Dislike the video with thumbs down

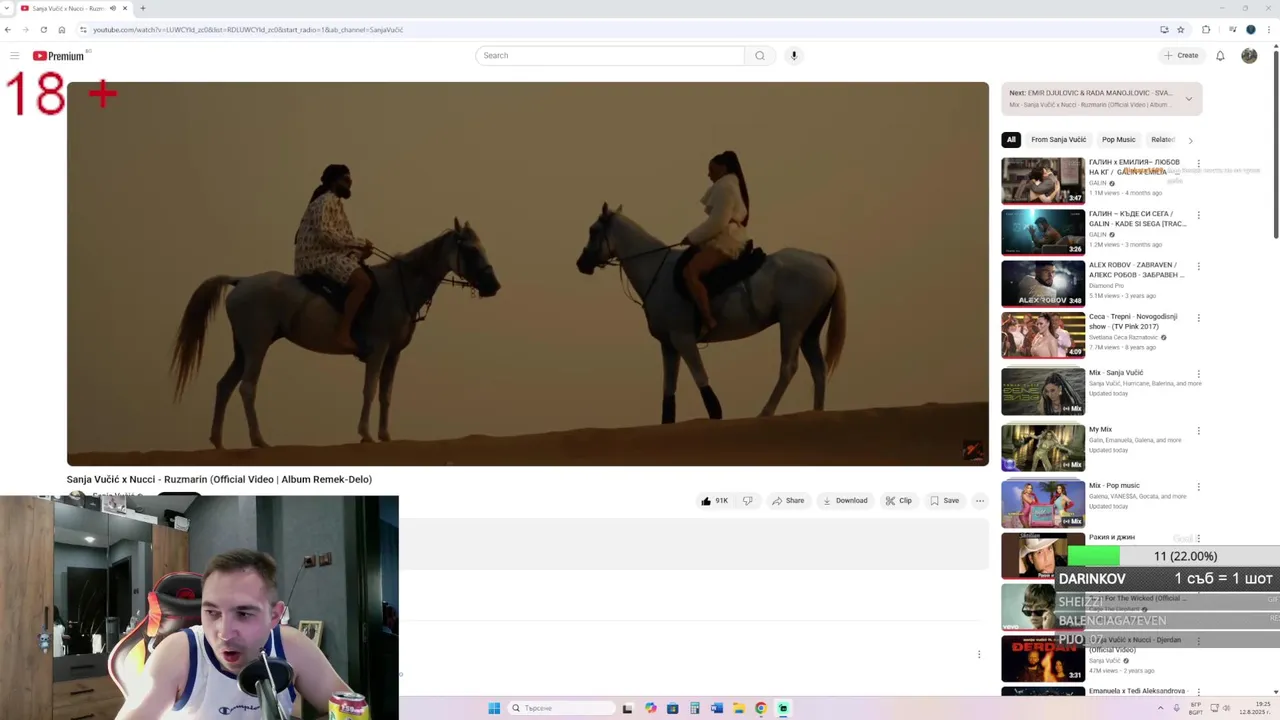click(x=747, y=501)
